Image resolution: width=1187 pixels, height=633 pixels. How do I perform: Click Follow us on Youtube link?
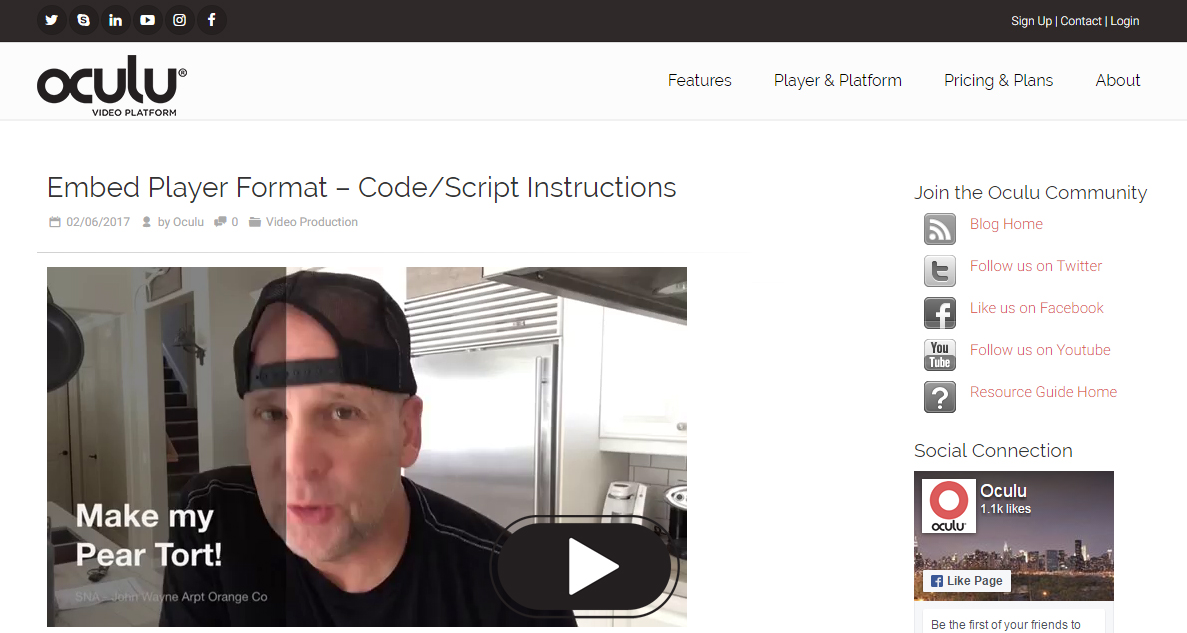click(x=1039, y=350)
